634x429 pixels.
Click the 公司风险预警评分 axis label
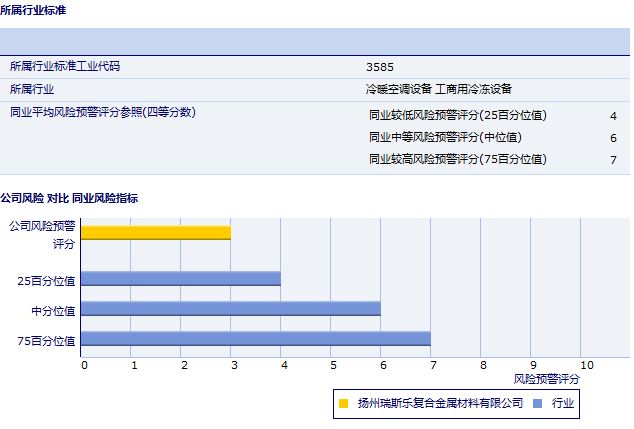42,235
